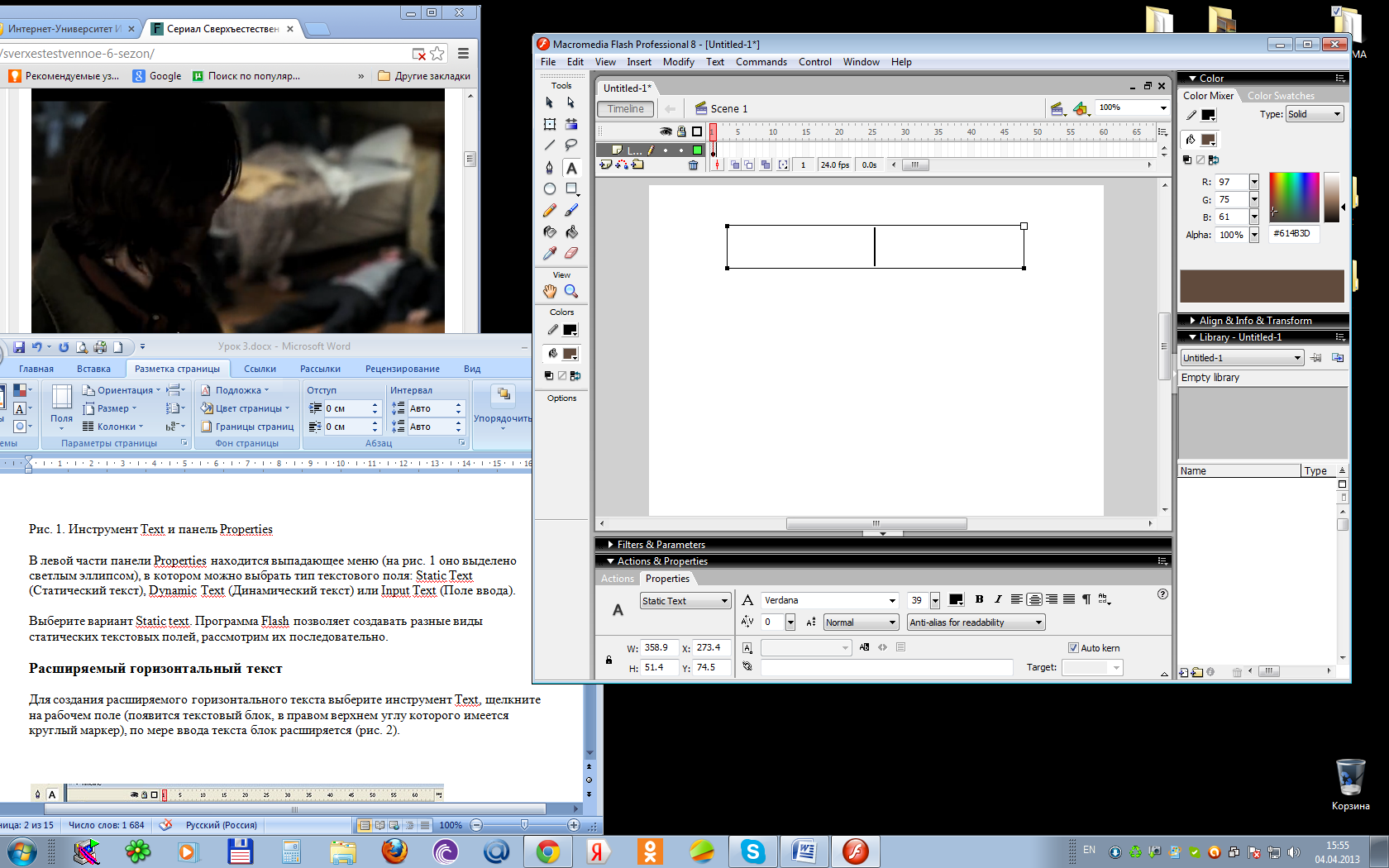The width and height of the screenshot is (1389, 868).
Task: Open the Ссылки tab in Word ribbon
Action: click(x=260, y=369)
